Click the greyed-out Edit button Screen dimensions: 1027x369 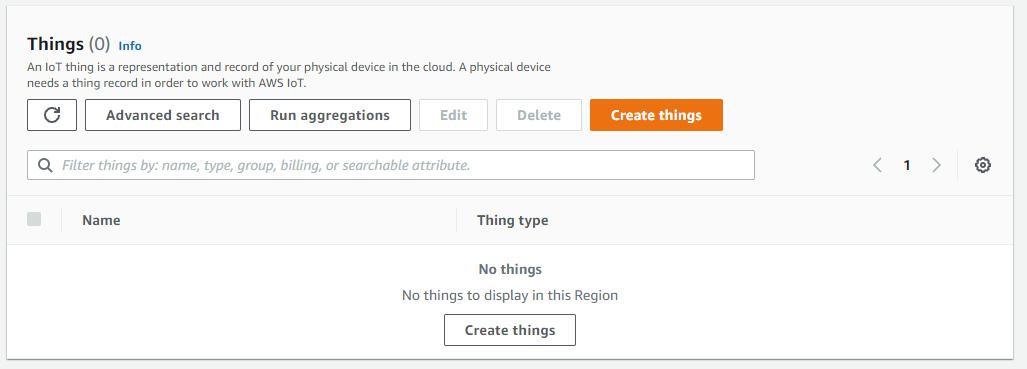click(x=453, y=115)
